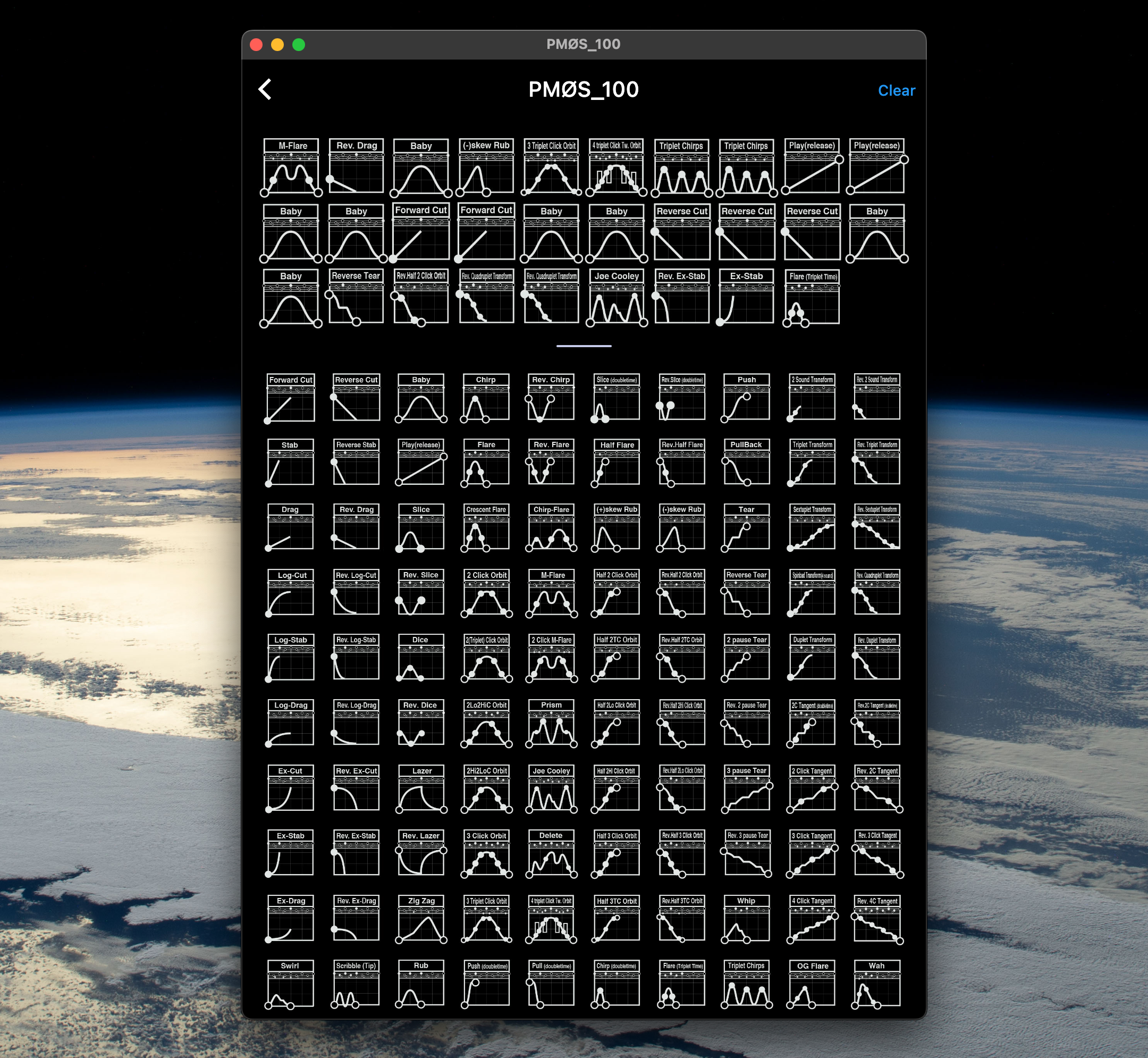Select the Stab scratch icon
1148x1058 pixels.
(290, 463)
